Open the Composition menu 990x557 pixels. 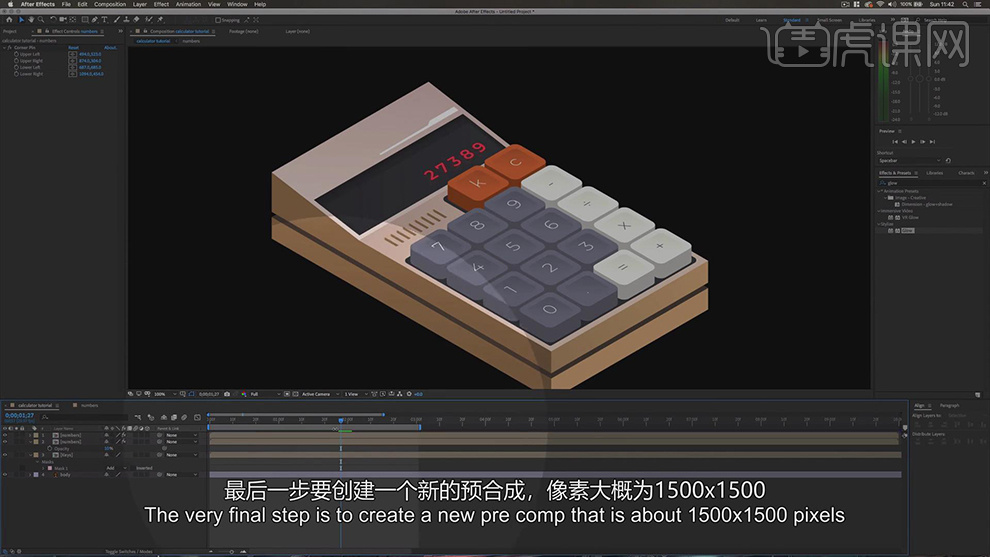pos(110,4)
